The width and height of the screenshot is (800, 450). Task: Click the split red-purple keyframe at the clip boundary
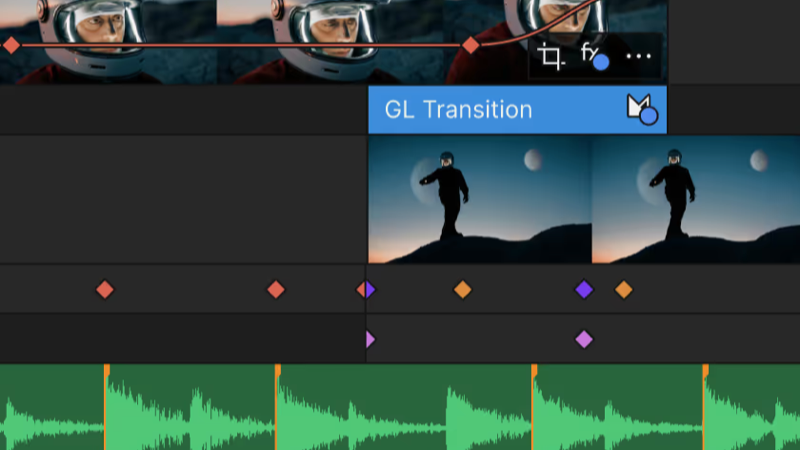[366, 289]
